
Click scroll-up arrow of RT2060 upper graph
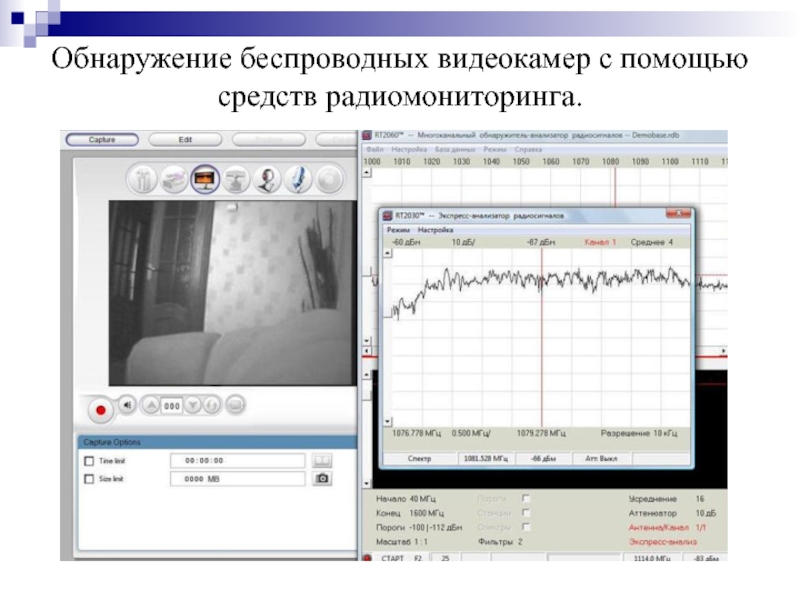[x=367, y=173]
